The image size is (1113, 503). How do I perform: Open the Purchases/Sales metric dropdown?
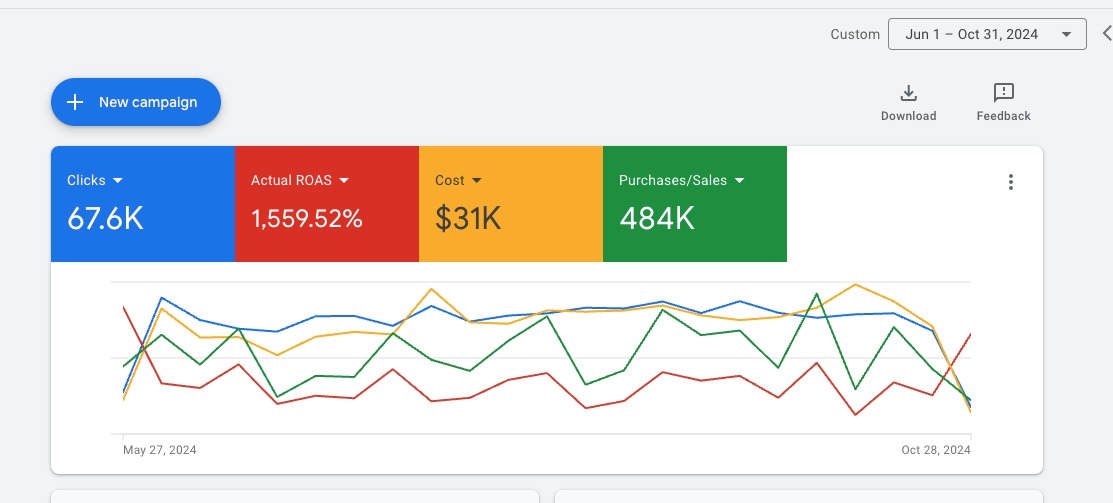(x=681, y=180)
